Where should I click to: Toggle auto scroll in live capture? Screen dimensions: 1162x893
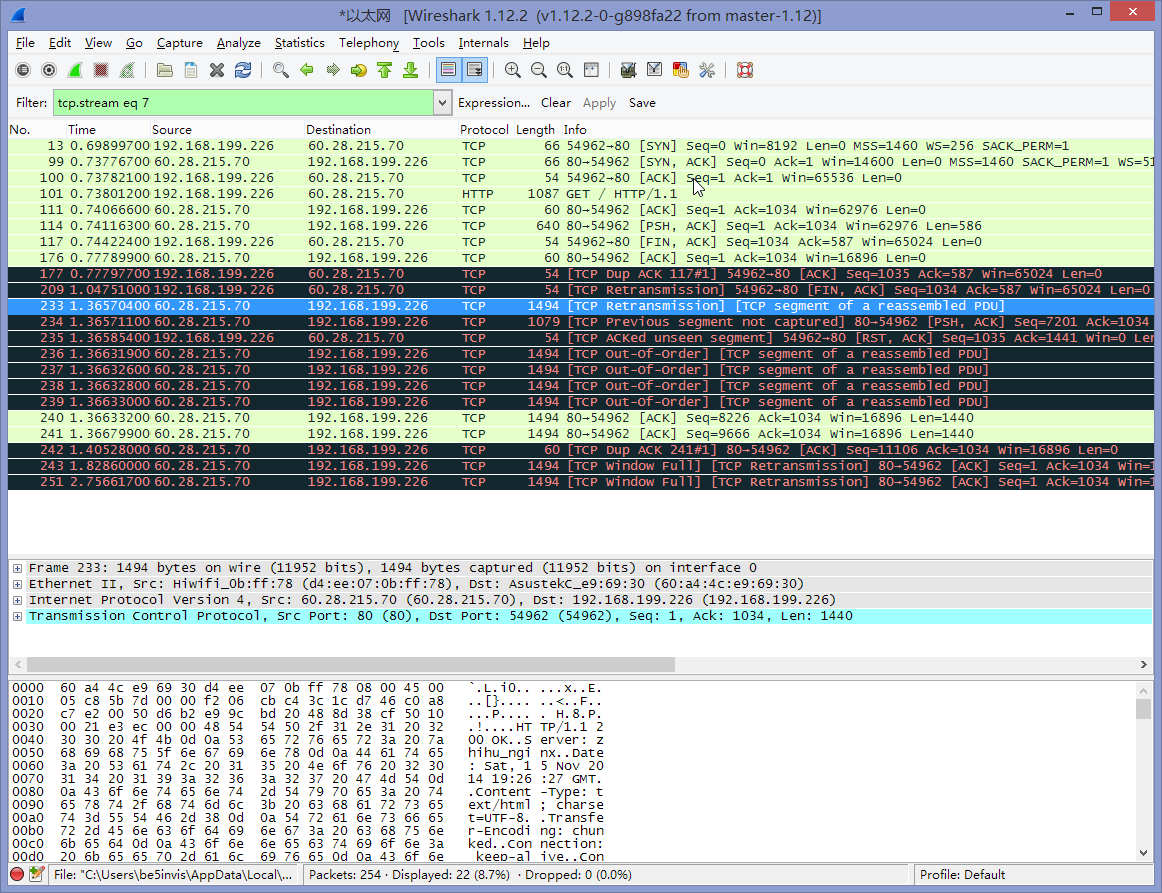(474, 70)
